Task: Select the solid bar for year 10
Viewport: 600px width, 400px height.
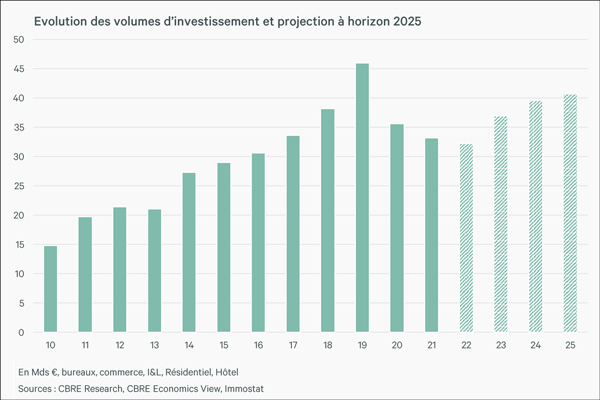Action: point(50,289)
